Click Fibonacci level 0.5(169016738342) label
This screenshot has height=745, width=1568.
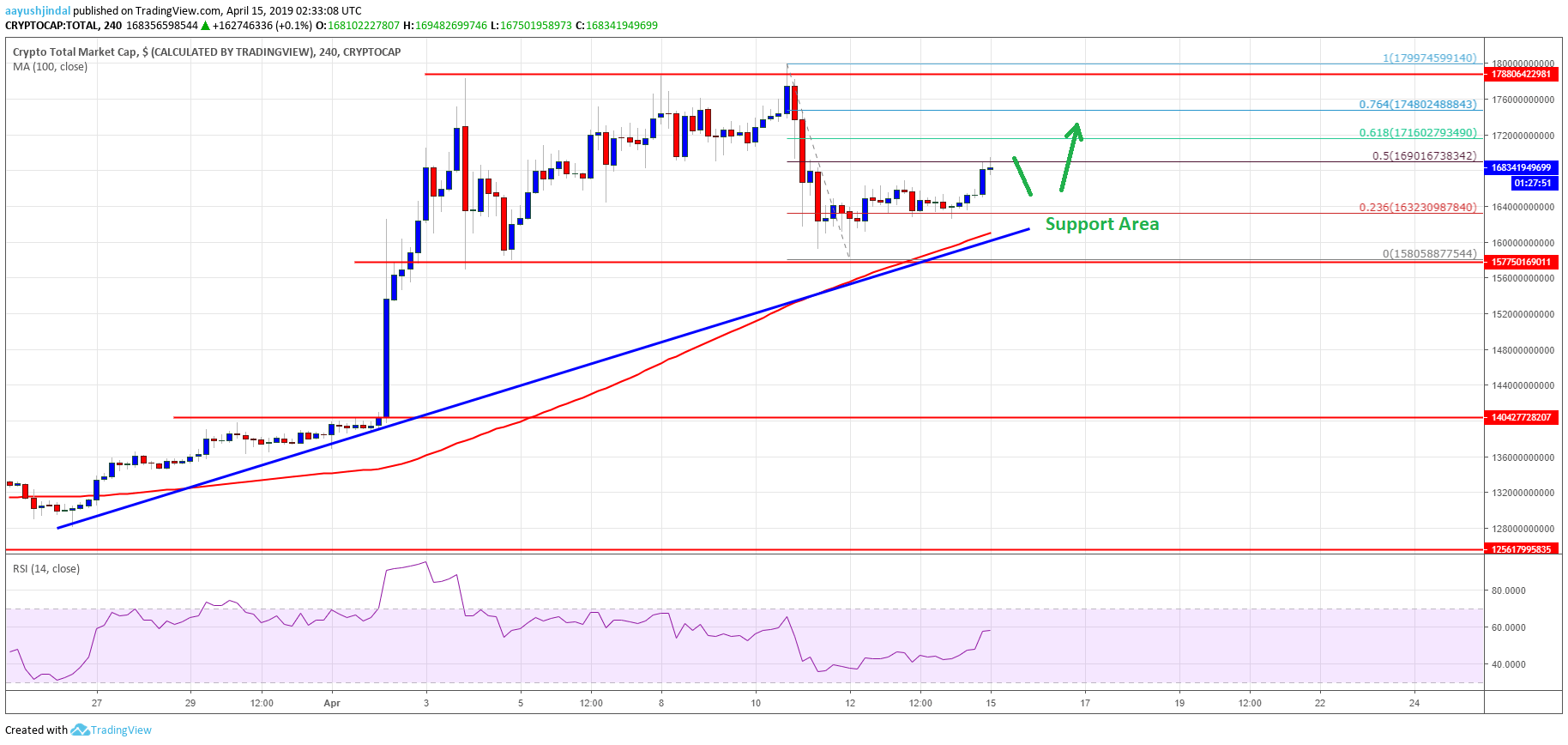pyautogui.click(x=1425, y=156)
